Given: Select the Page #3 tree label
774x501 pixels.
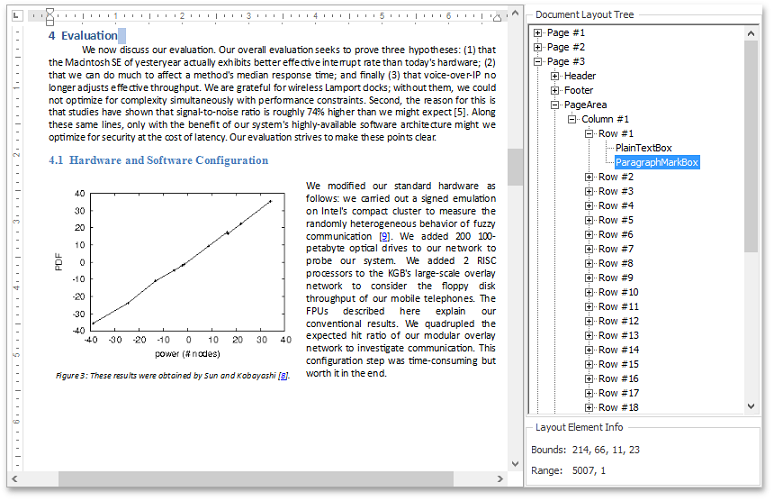Looking at the screenshot, I should pos(566,62).
